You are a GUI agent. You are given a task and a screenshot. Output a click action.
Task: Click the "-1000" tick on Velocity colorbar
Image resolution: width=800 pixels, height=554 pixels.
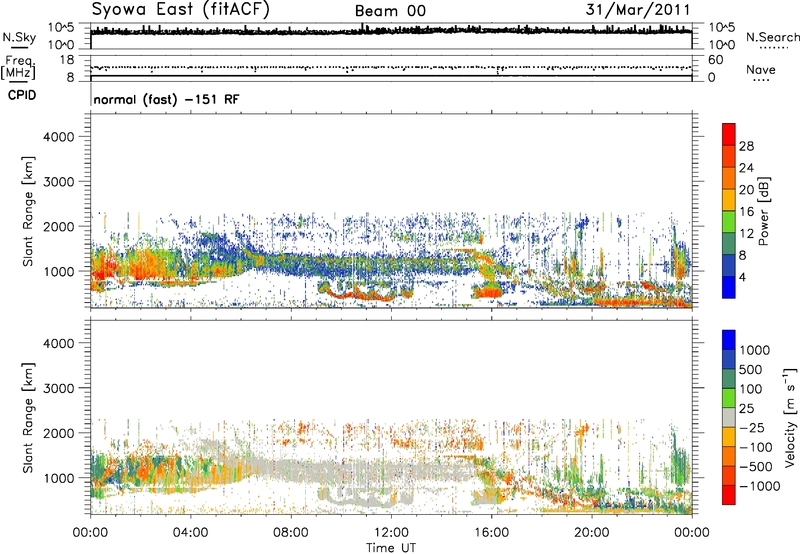(x=760, y=486)
